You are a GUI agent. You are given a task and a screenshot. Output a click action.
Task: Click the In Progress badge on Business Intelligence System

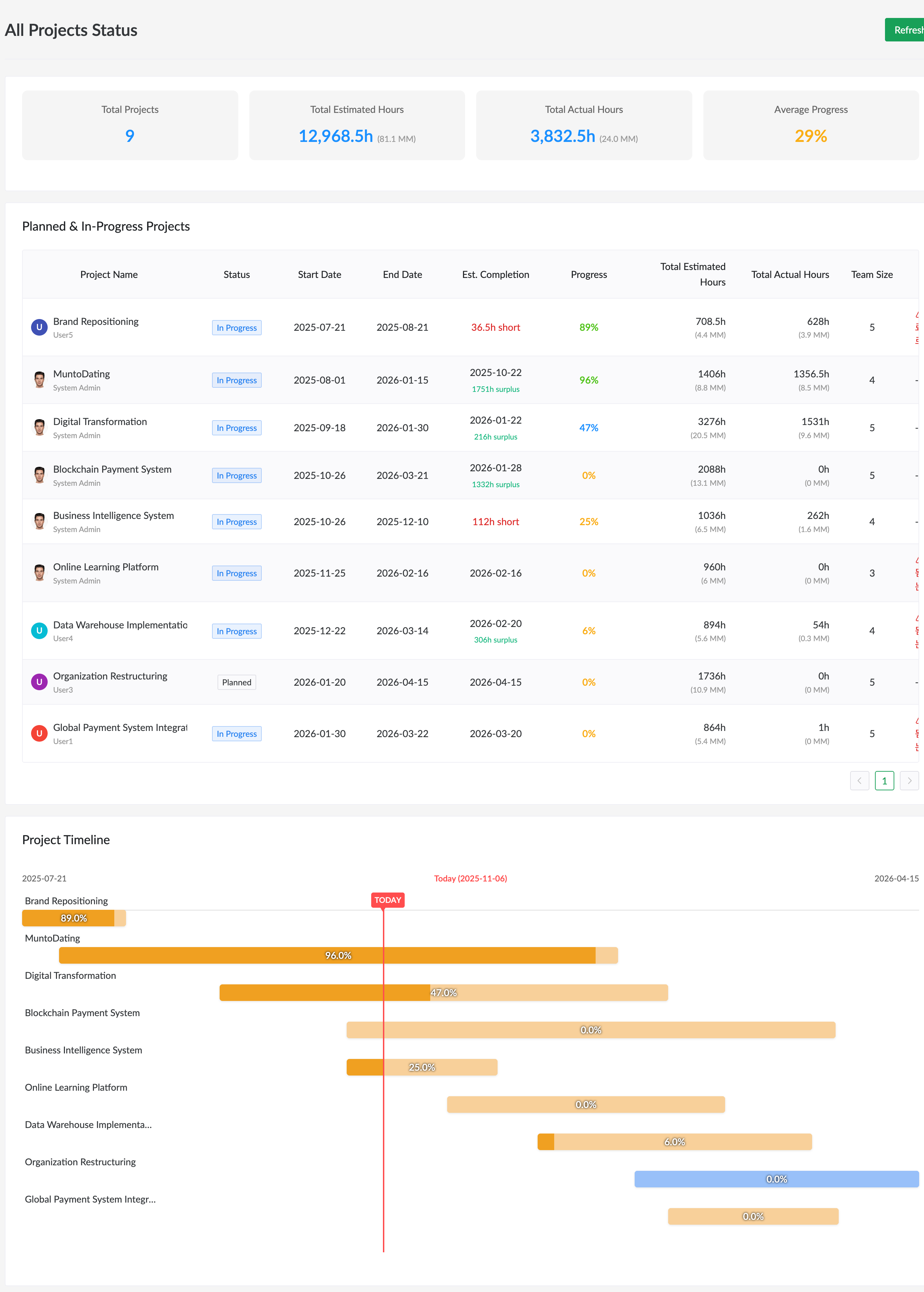[237, 521]
